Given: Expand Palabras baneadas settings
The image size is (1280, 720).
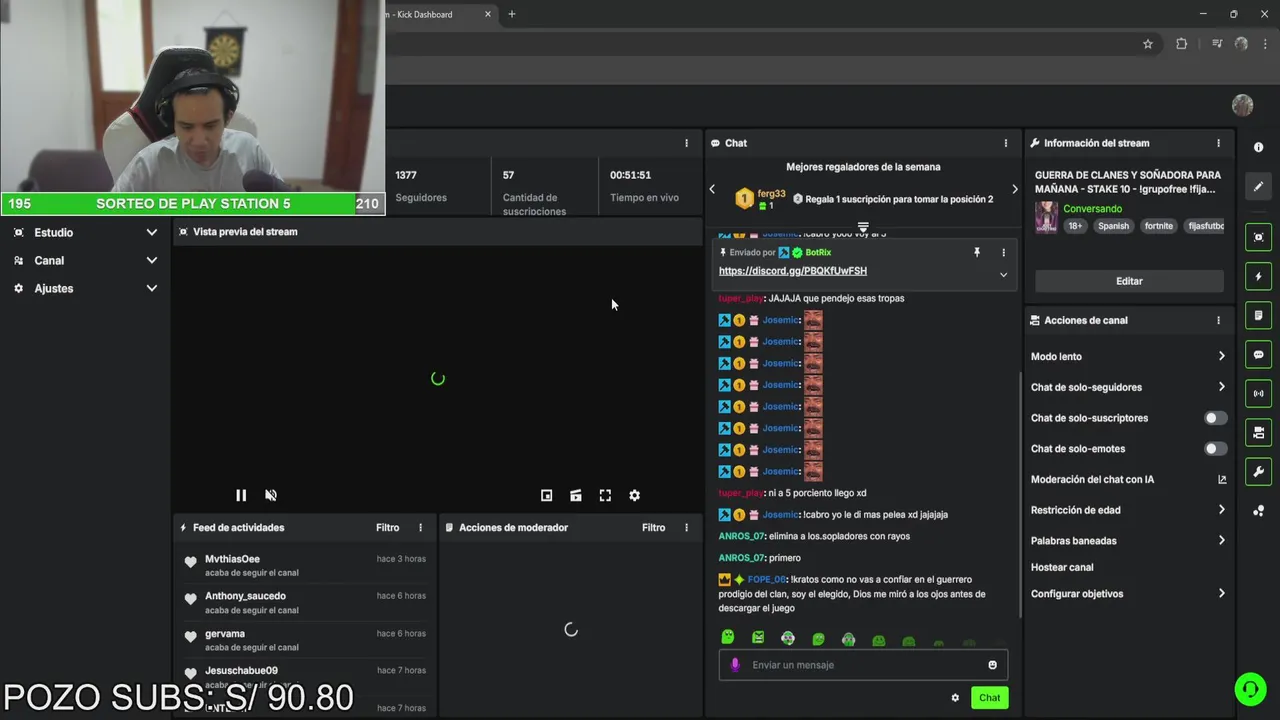Looking at the screenshot, I should [x=1128, y=541].
